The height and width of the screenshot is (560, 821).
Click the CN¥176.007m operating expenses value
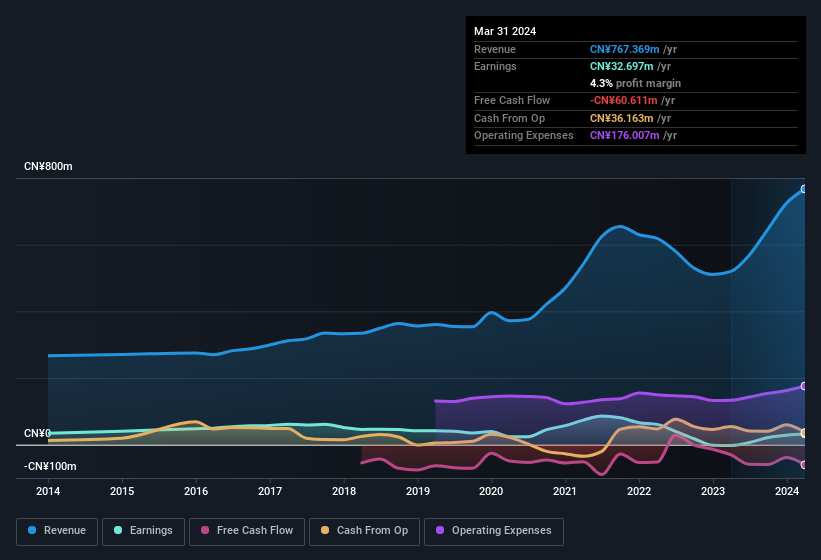[x=624, y=136]
